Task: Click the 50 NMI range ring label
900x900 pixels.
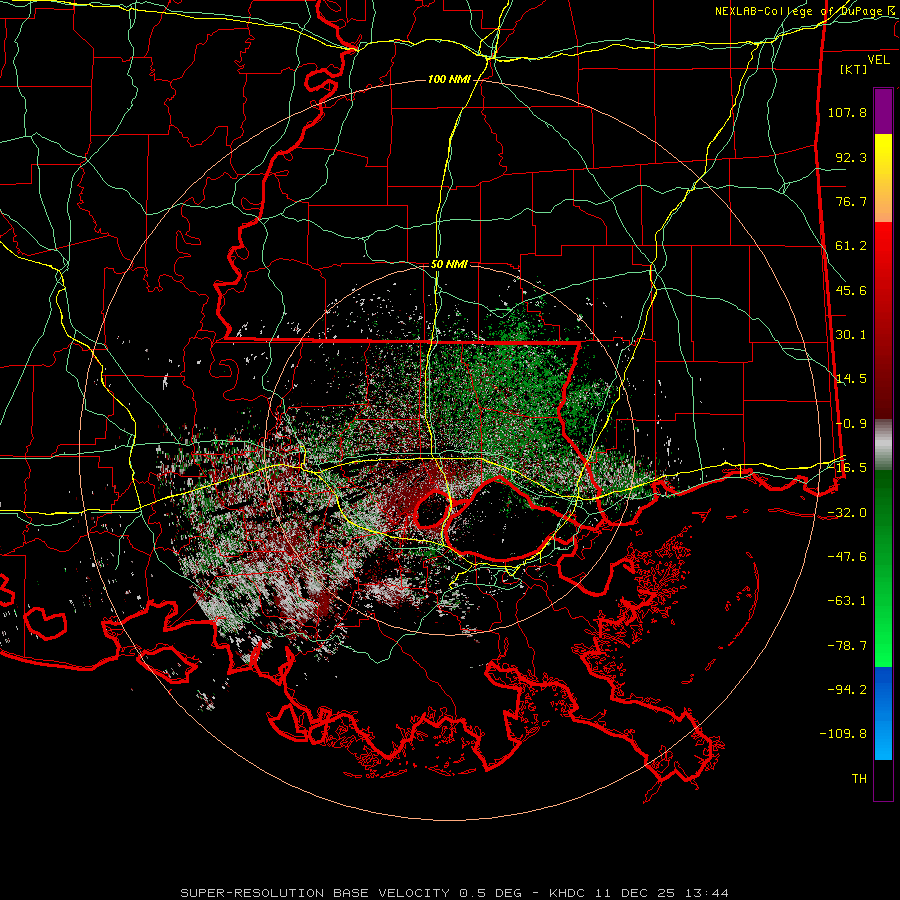Action: coord(449,265)
